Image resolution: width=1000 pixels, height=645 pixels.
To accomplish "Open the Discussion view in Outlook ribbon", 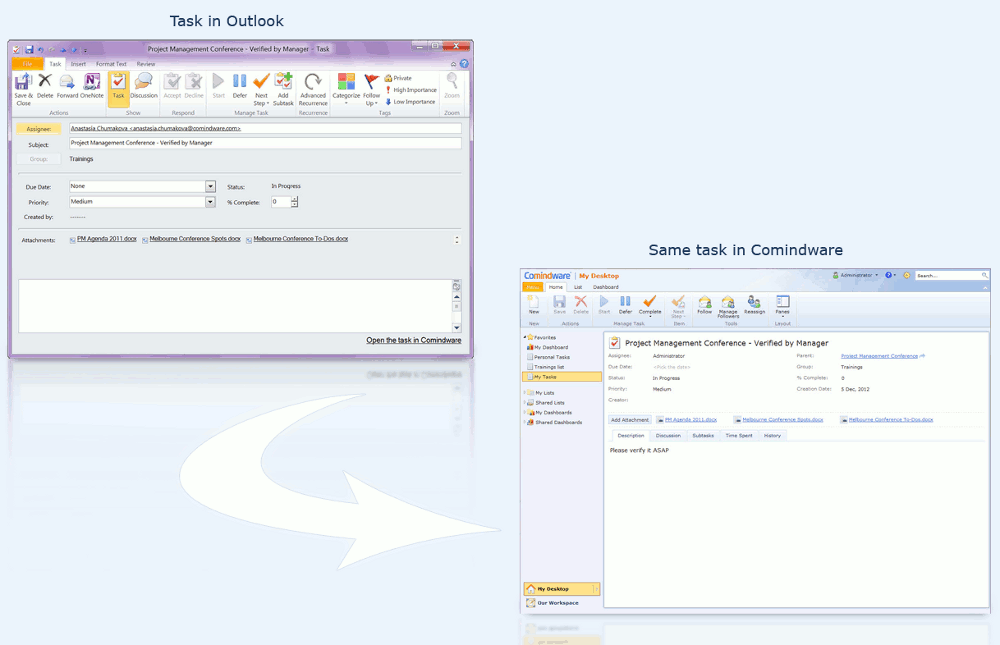I will click(x=144, y=86).
